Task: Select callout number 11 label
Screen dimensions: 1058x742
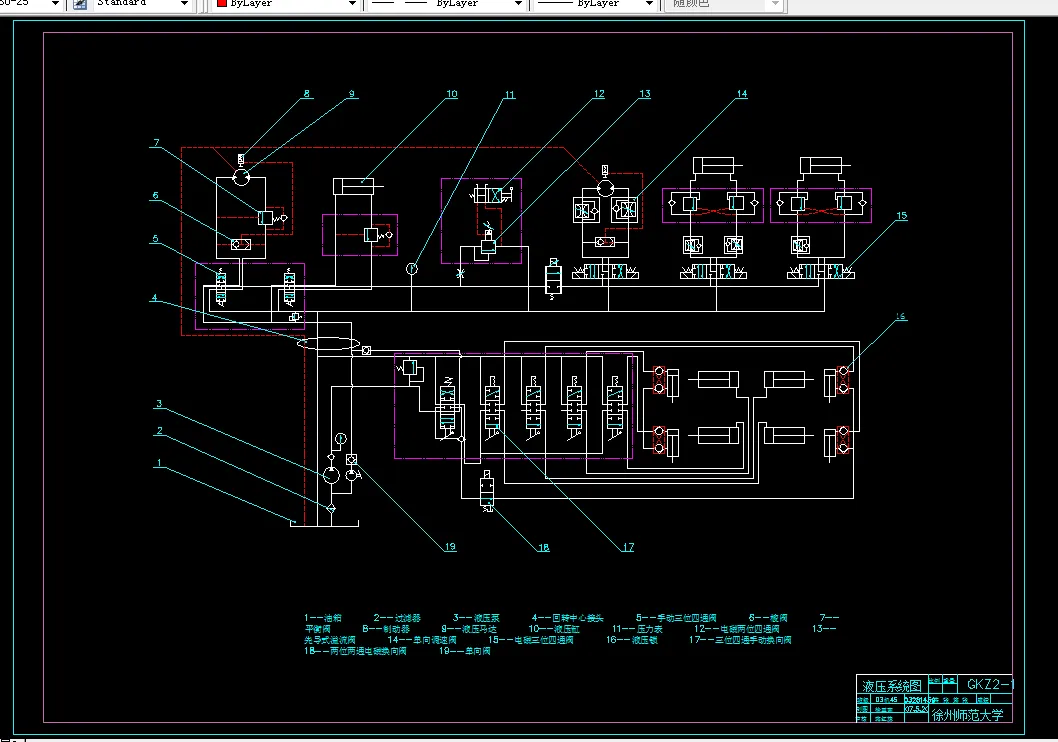Action: 509,94
